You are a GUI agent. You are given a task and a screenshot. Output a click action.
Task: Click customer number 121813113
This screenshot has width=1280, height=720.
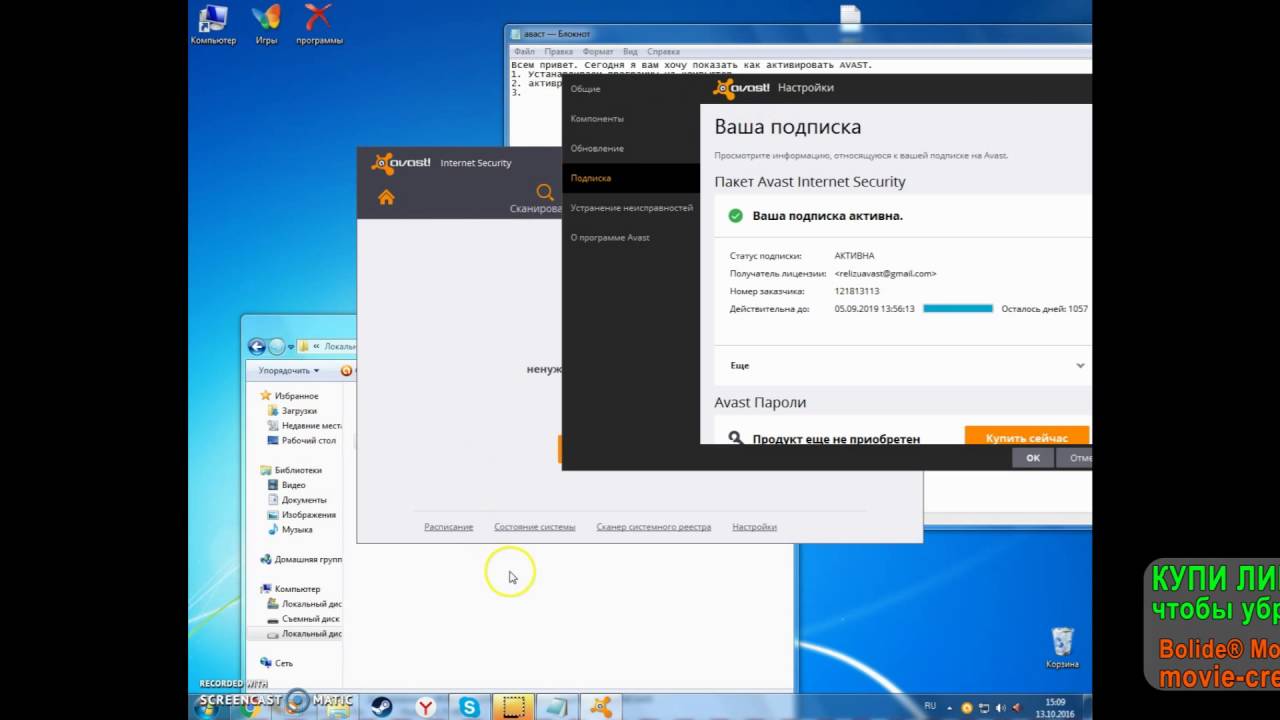857,291
